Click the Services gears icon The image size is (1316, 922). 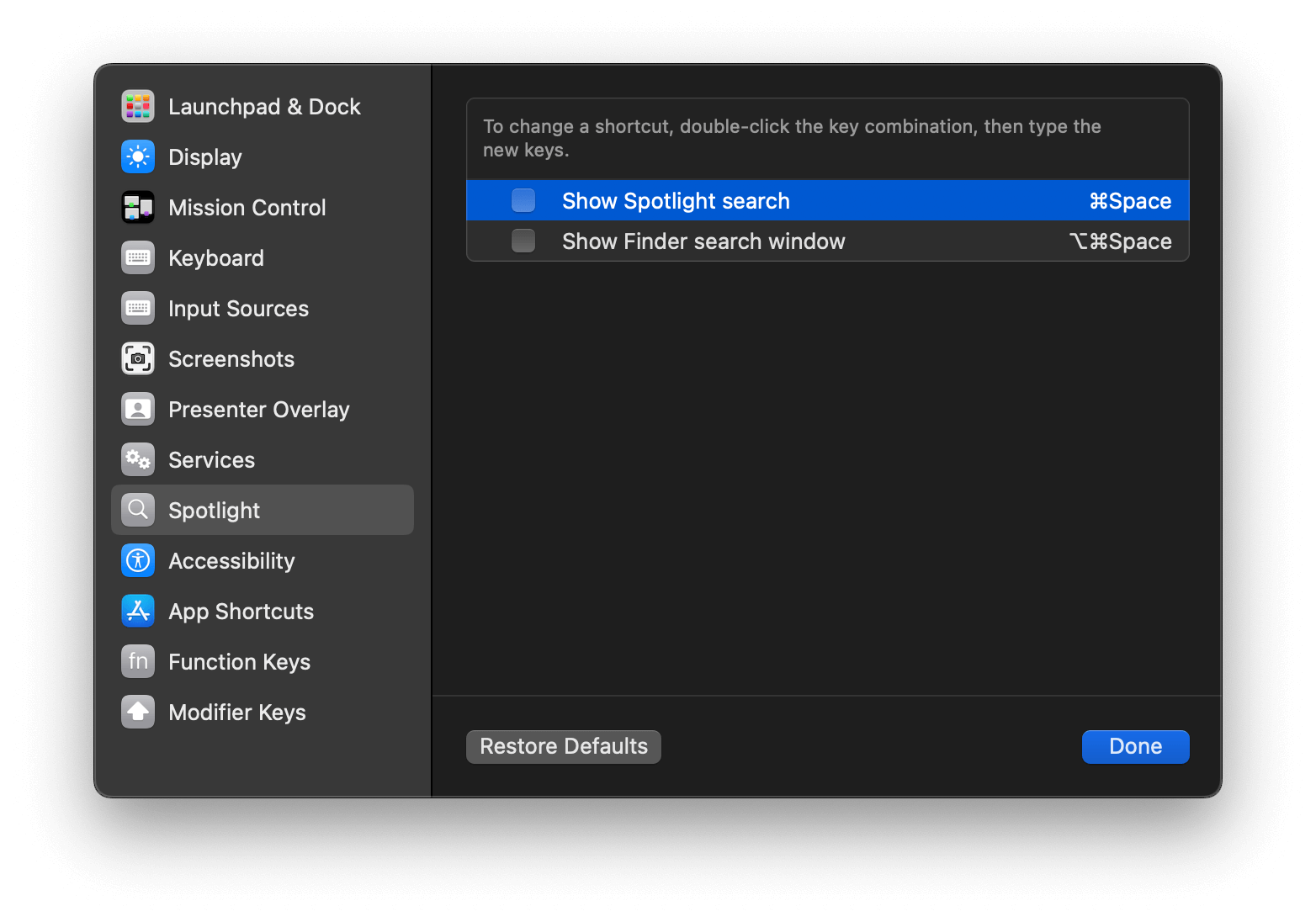coord(138,459)
